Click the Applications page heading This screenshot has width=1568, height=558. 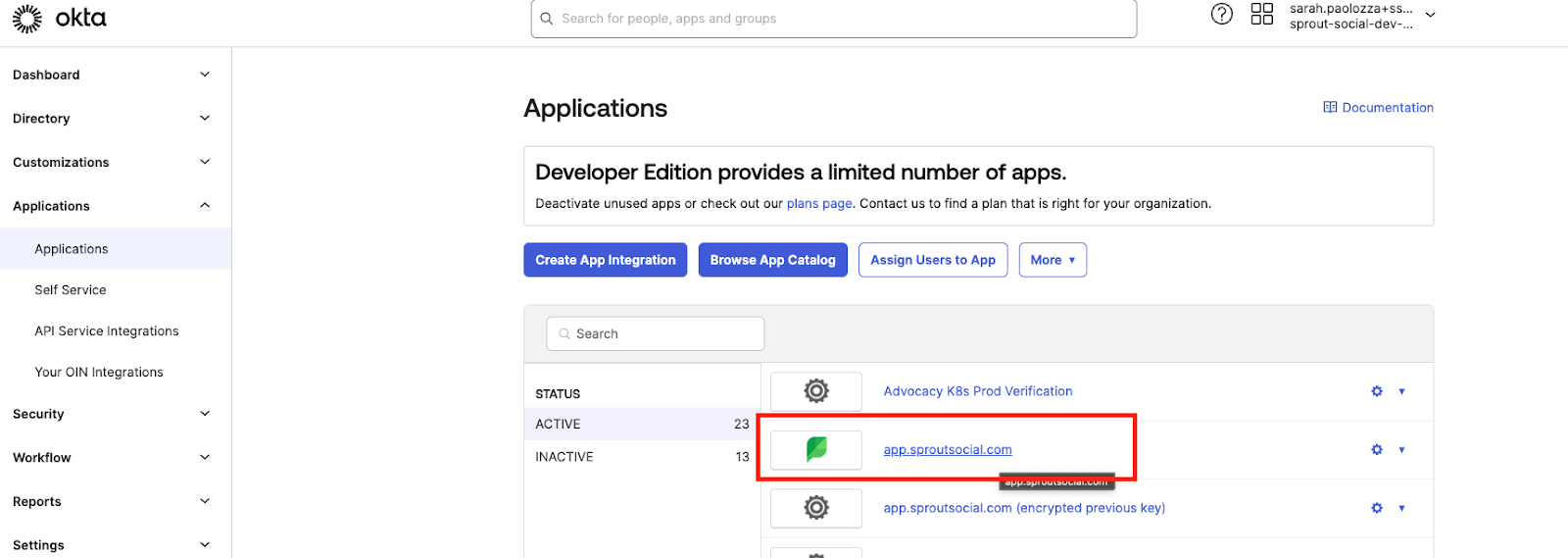[x=596, y=108]
